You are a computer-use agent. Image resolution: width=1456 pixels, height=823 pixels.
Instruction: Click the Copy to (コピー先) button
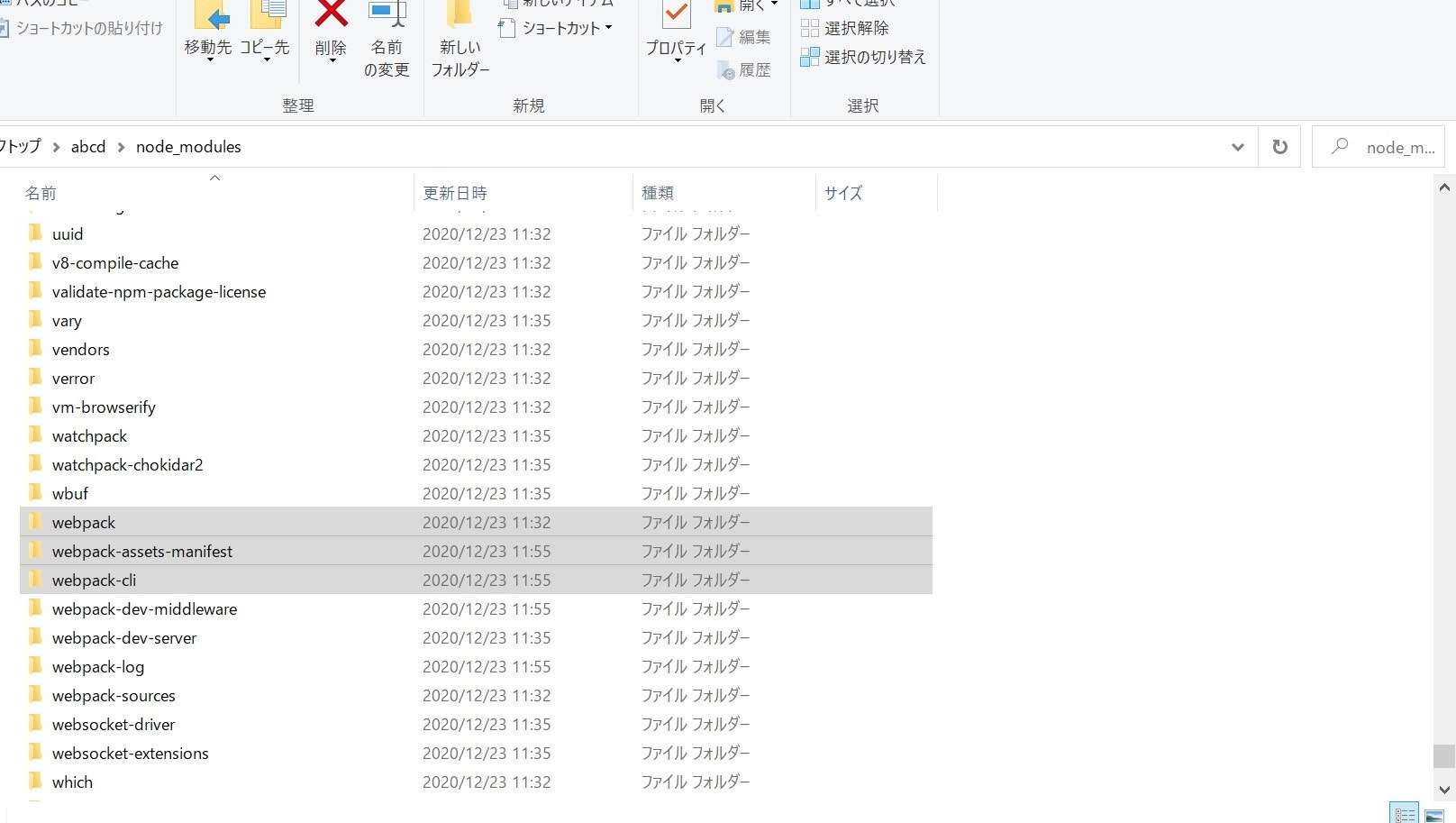coord(265,32)
